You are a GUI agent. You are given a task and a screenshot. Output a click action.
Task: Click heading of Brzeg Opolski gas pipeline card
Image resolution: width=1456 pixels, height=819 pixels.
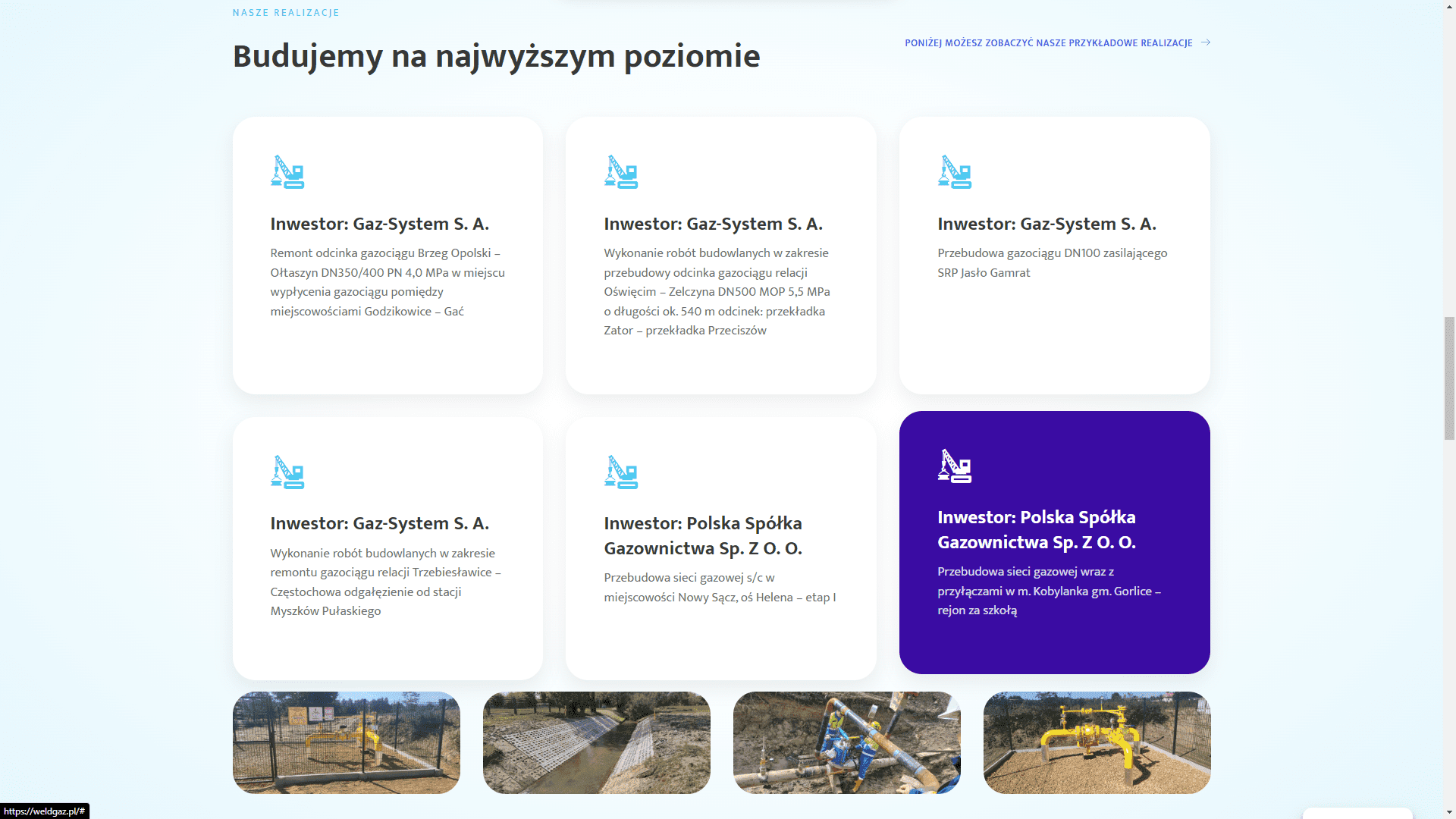tap(379, 224)
